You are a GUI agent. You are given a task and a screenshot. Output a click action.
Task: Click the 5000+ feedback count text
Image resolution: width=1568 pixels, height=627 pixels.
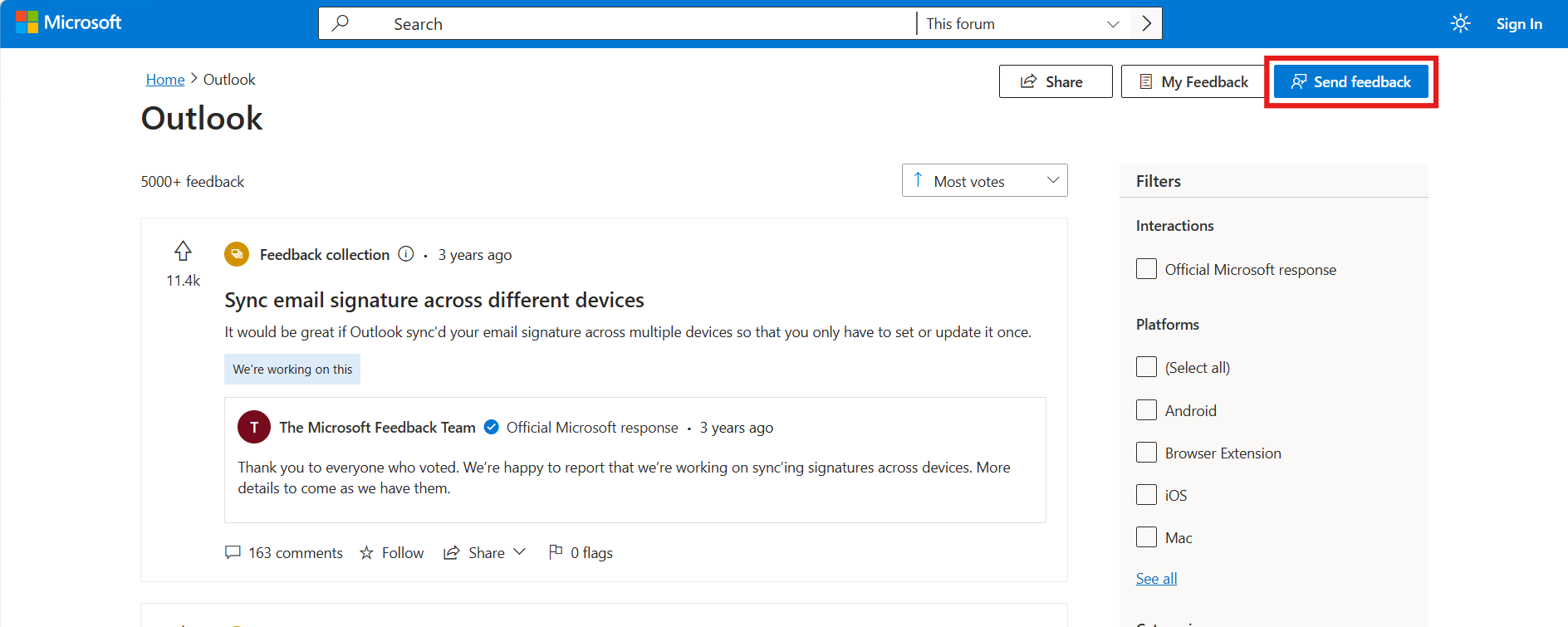click(x=193, y=181)
